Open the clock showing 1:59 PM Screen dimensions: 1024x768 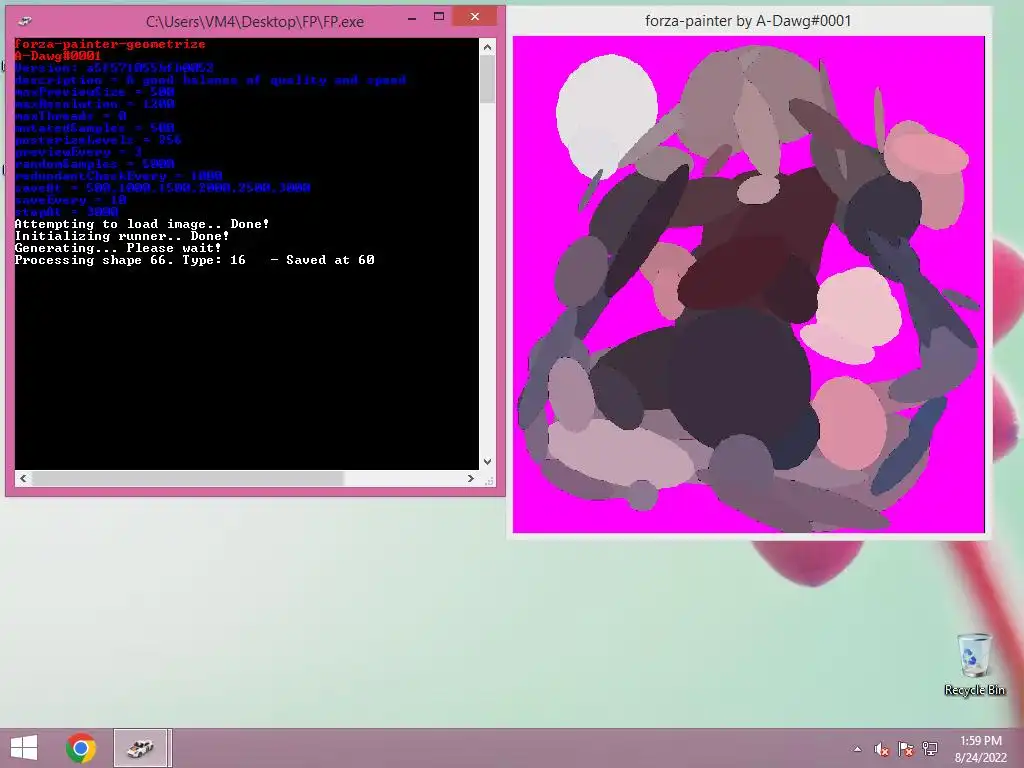(x=981, y=748)
